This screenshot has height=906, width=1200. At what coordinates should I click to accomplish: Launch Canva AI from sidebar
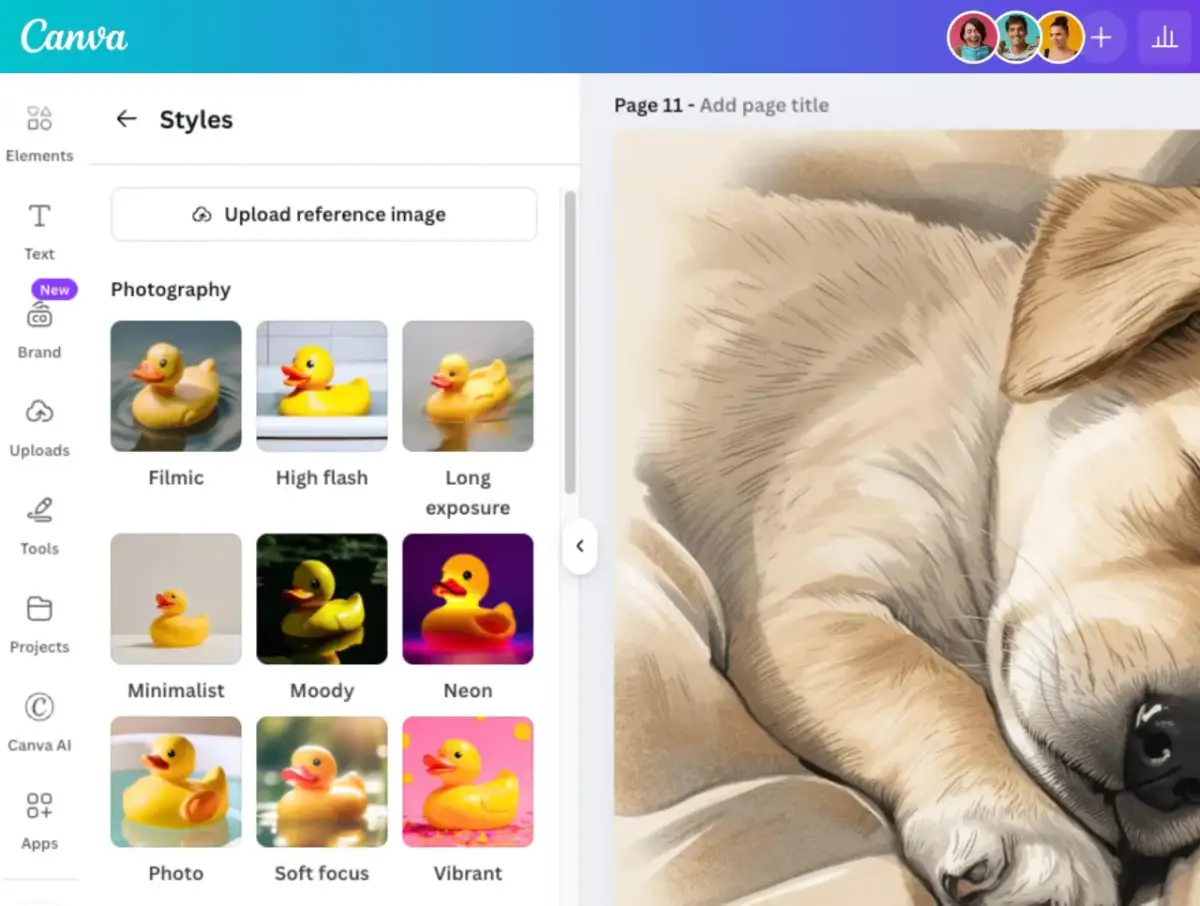pos(39,708)
